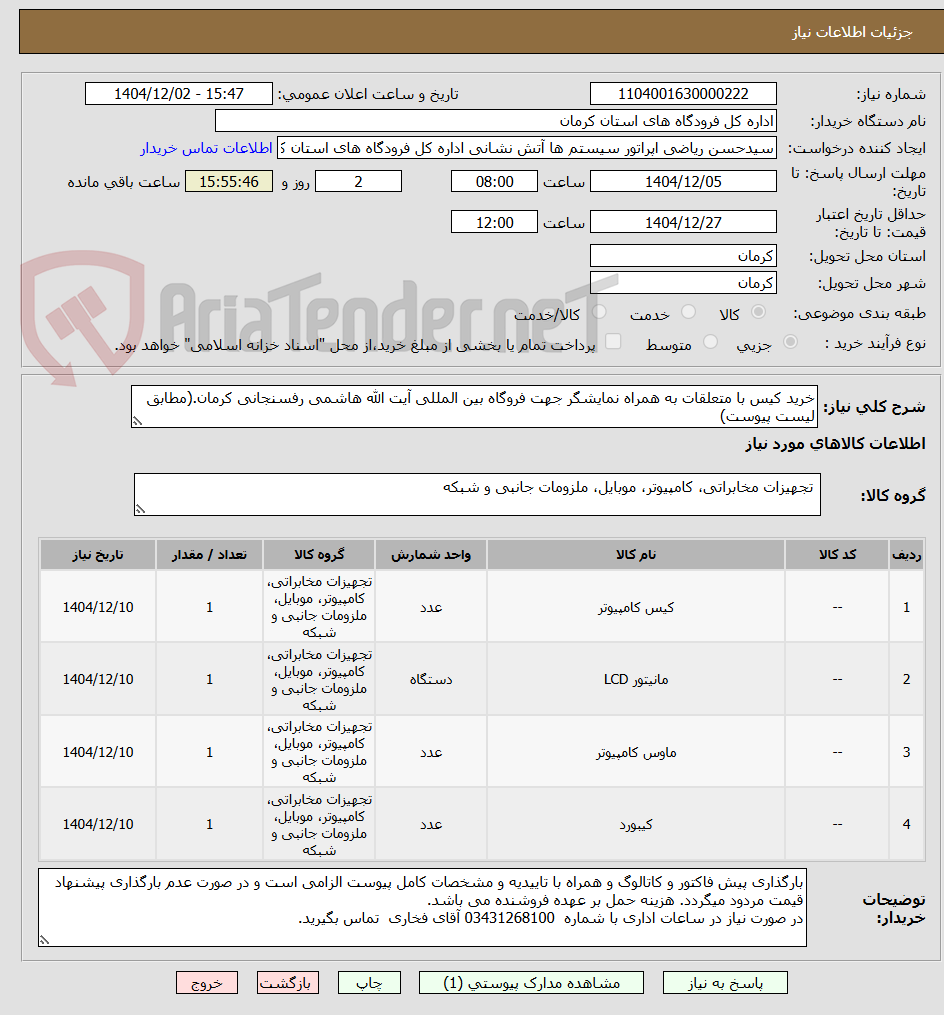944x1015 pixels.
Task: Click the buyer name field اداره کل فرودگاه های استان کرمان
Action: (495, 121)
